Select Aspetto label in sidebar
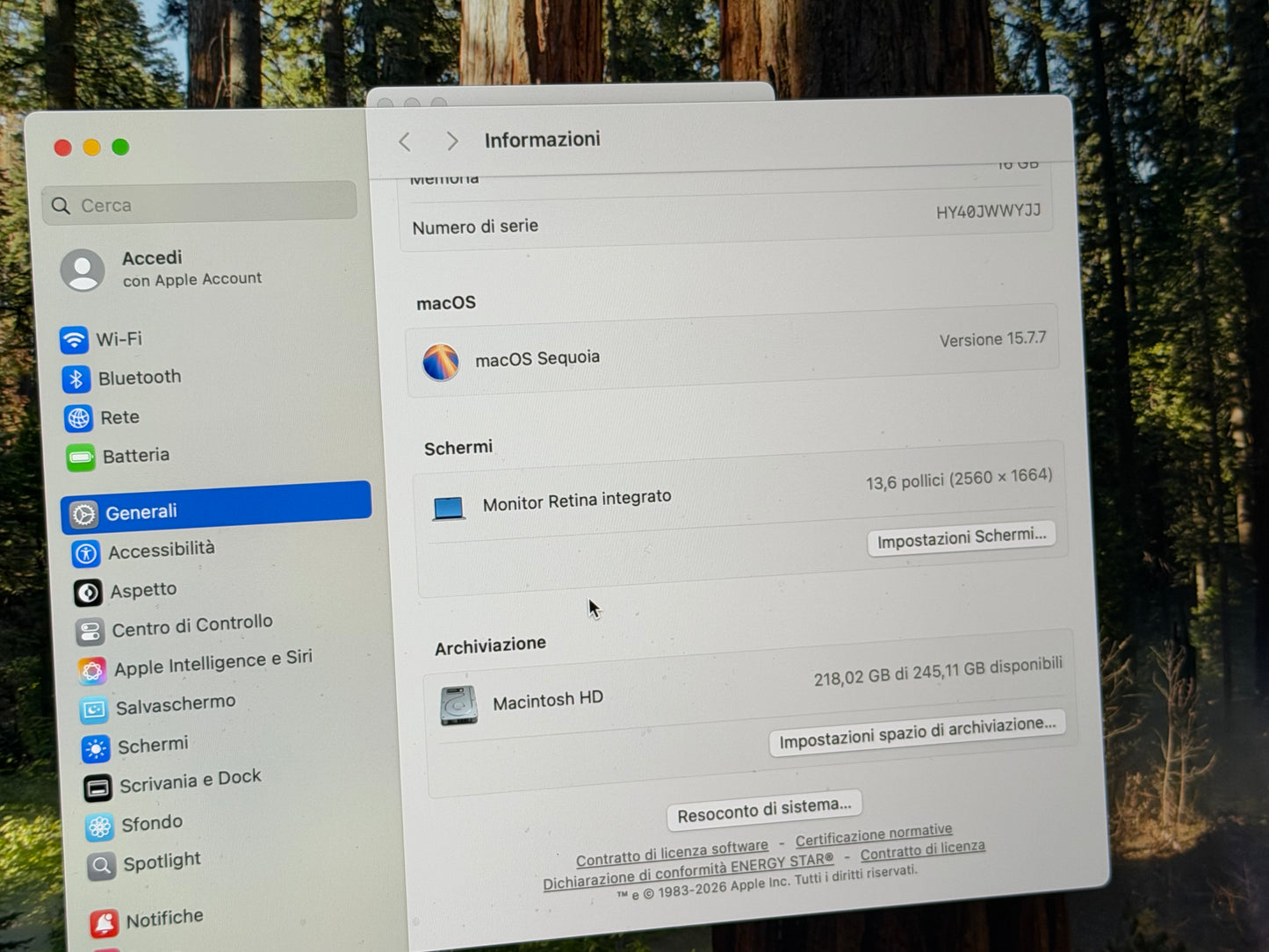This screenshot has width=1269, height=952. pos(143,590)
